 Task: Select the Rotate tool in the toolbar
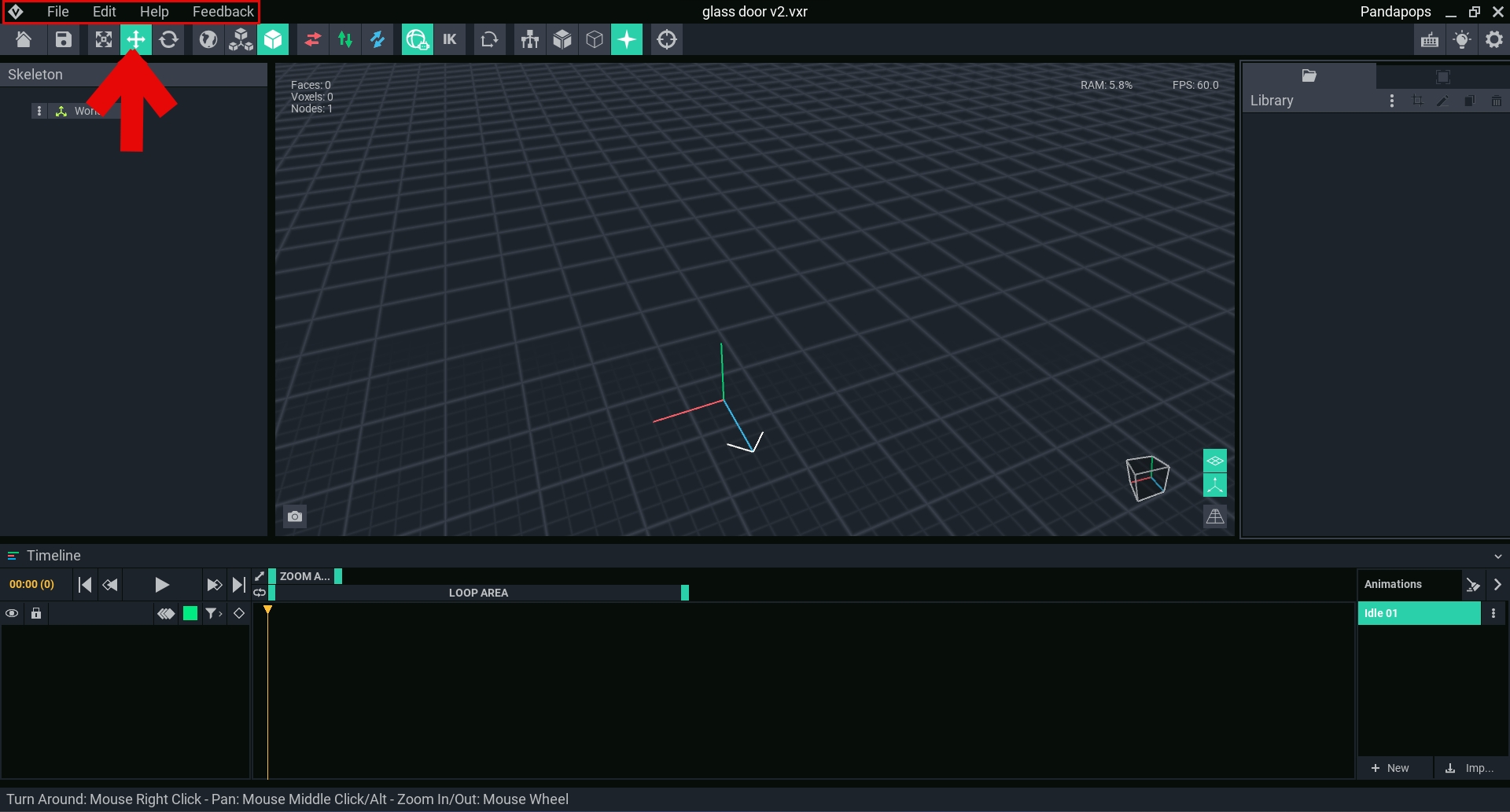point(168,39)
